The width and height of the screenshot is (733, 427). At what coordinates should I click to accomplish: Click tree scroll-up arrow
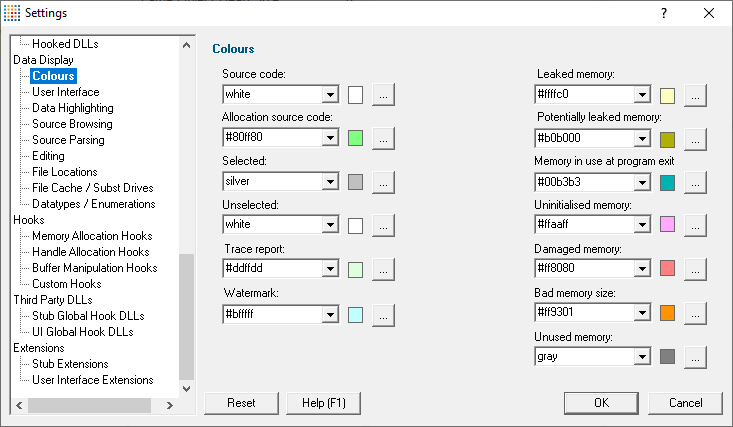187,45
